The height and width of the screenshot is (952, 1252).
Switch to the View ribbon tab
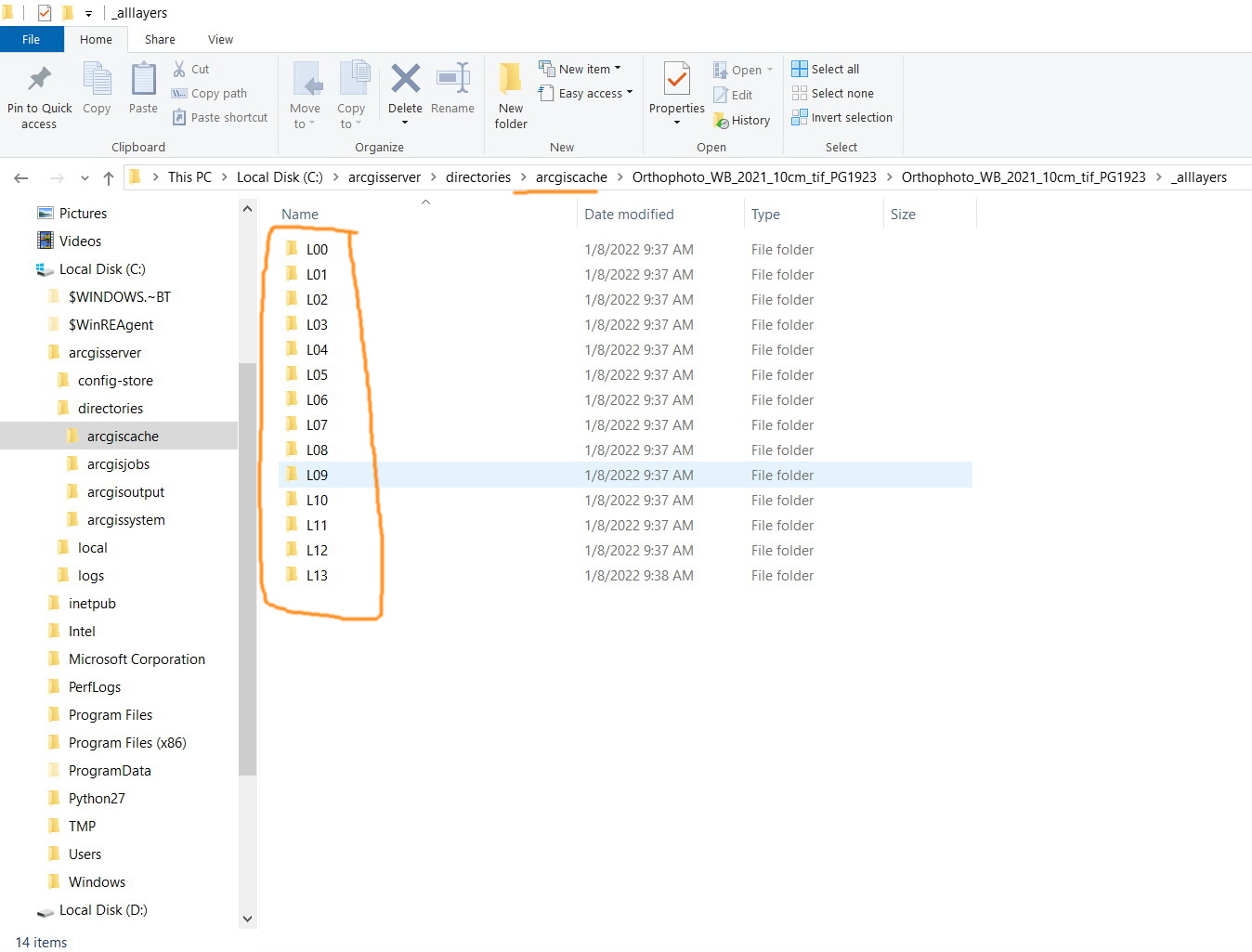click(x=220, y=39)
